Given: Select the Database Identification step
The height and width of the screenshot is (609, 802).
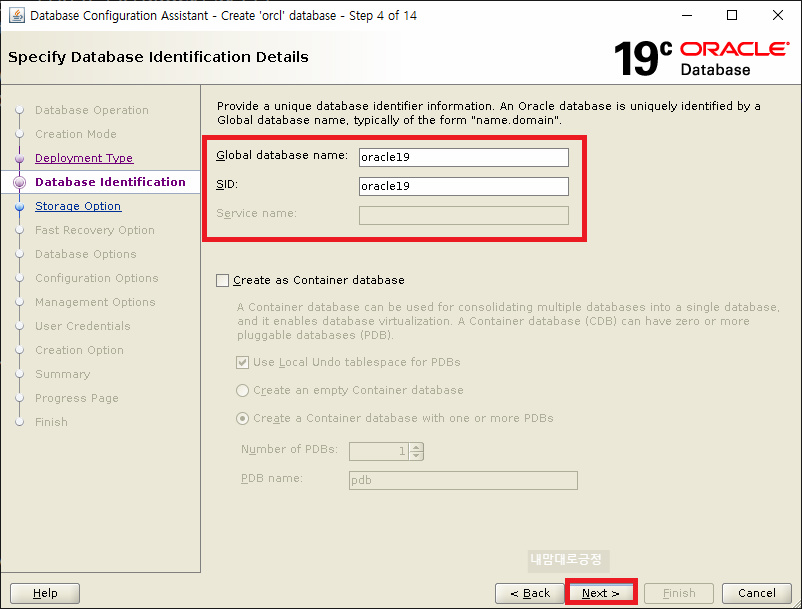Looking at the screenshot, I should (x=110, y=182).
